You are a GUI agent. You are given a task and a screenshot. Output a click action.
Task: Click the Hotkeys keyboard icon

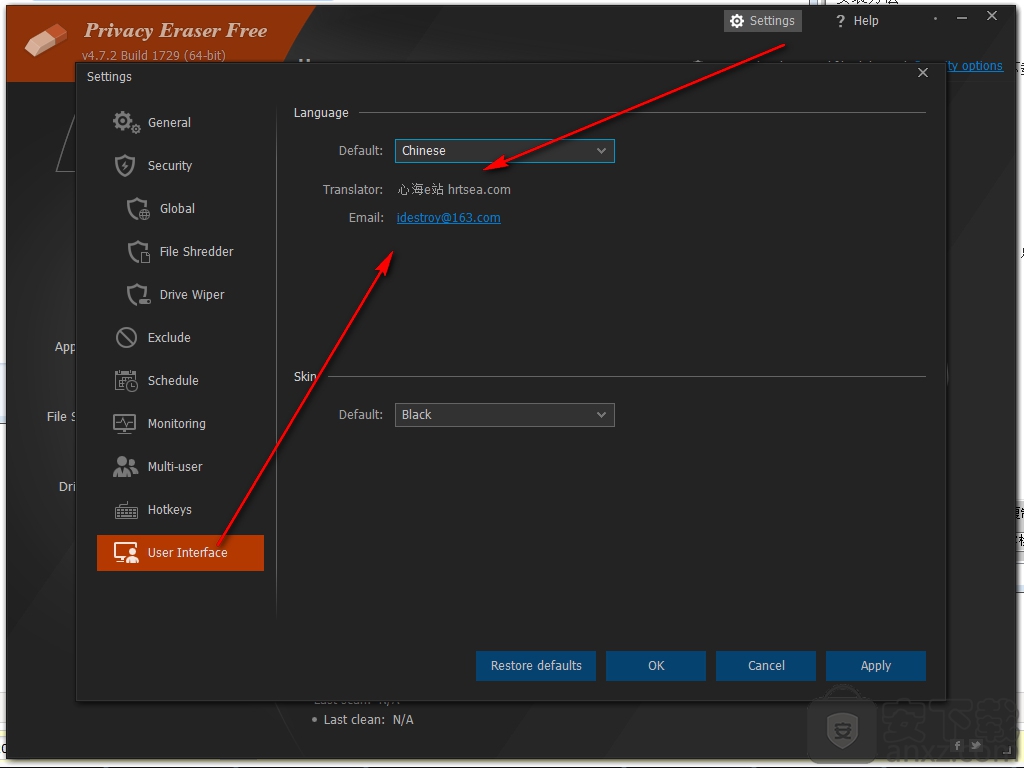tap(126, 510)
